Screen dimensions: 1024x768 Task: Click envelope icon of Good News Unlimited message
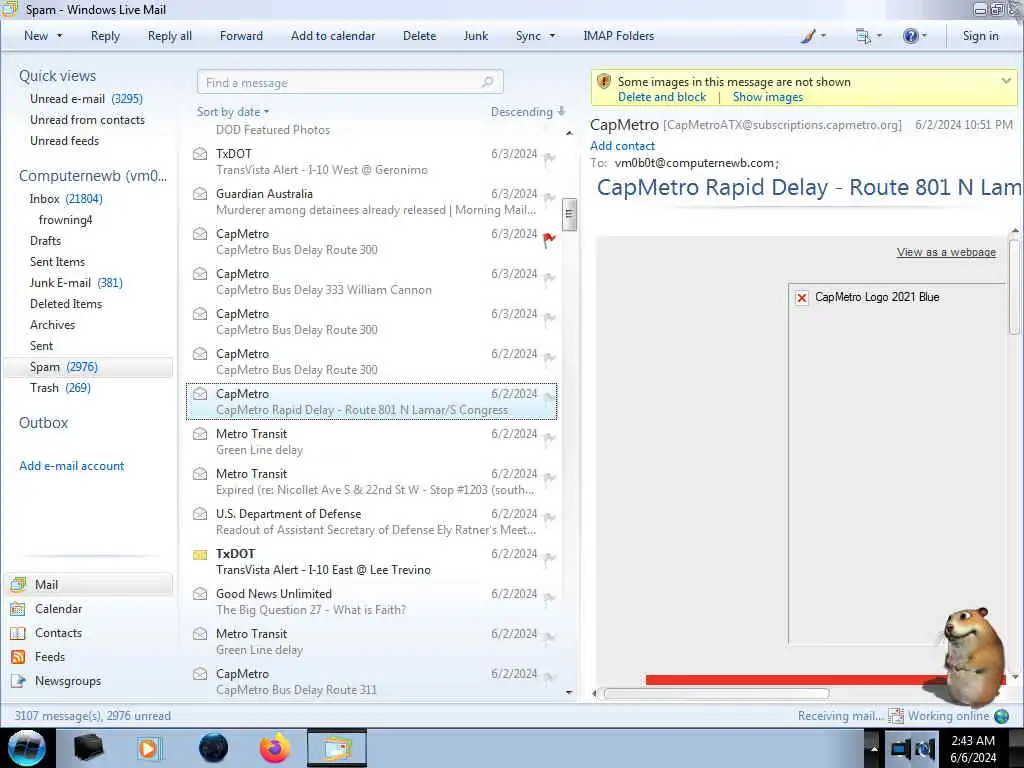[x=200, y=594]
